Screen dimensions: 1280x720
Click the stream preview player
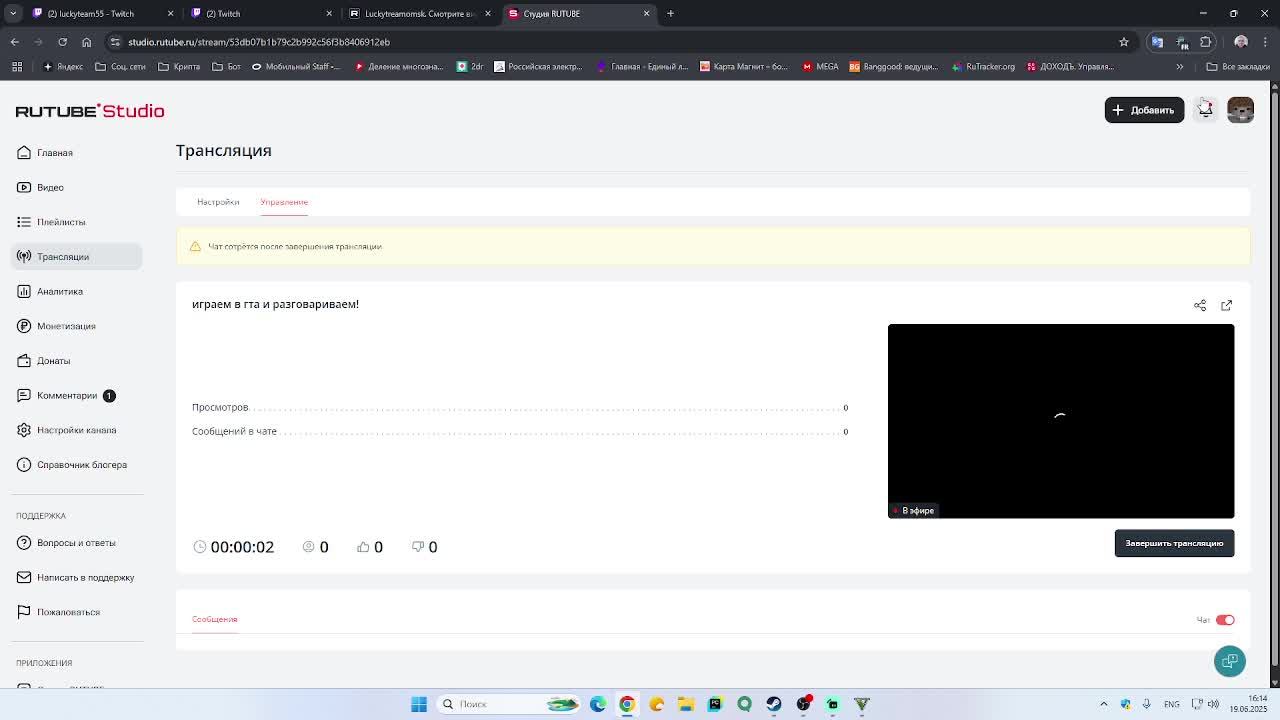(1061, 421)
